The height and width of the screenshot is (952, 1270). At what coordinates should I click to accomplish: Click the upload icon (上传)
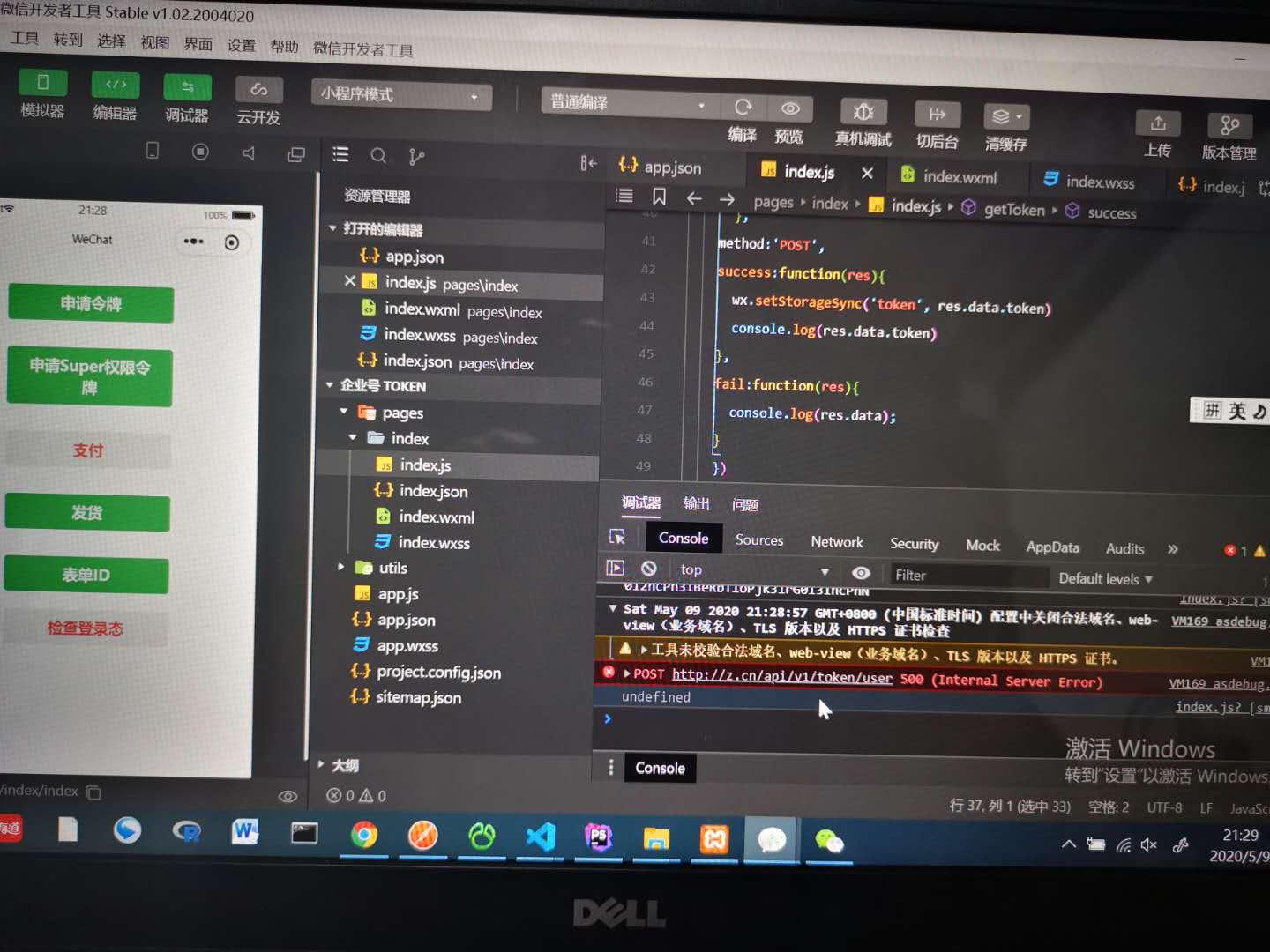click(1158, 124)
